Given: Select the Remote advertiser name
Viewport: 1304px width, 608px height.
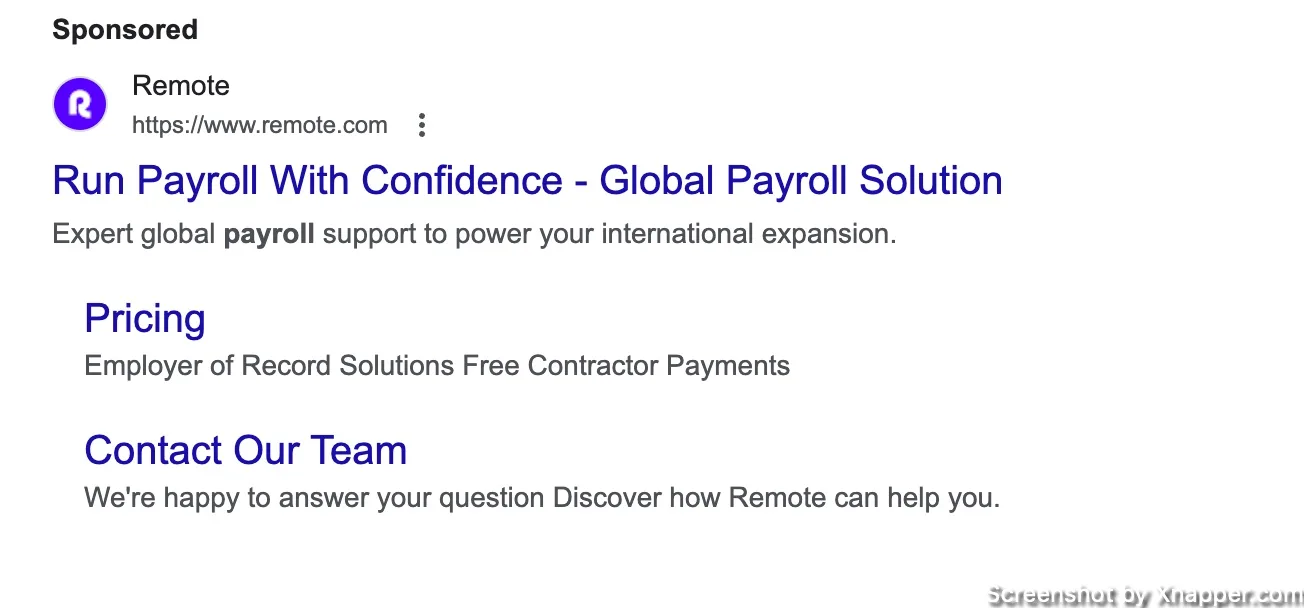Looking at the screenshot, I should tap(181, 86).
